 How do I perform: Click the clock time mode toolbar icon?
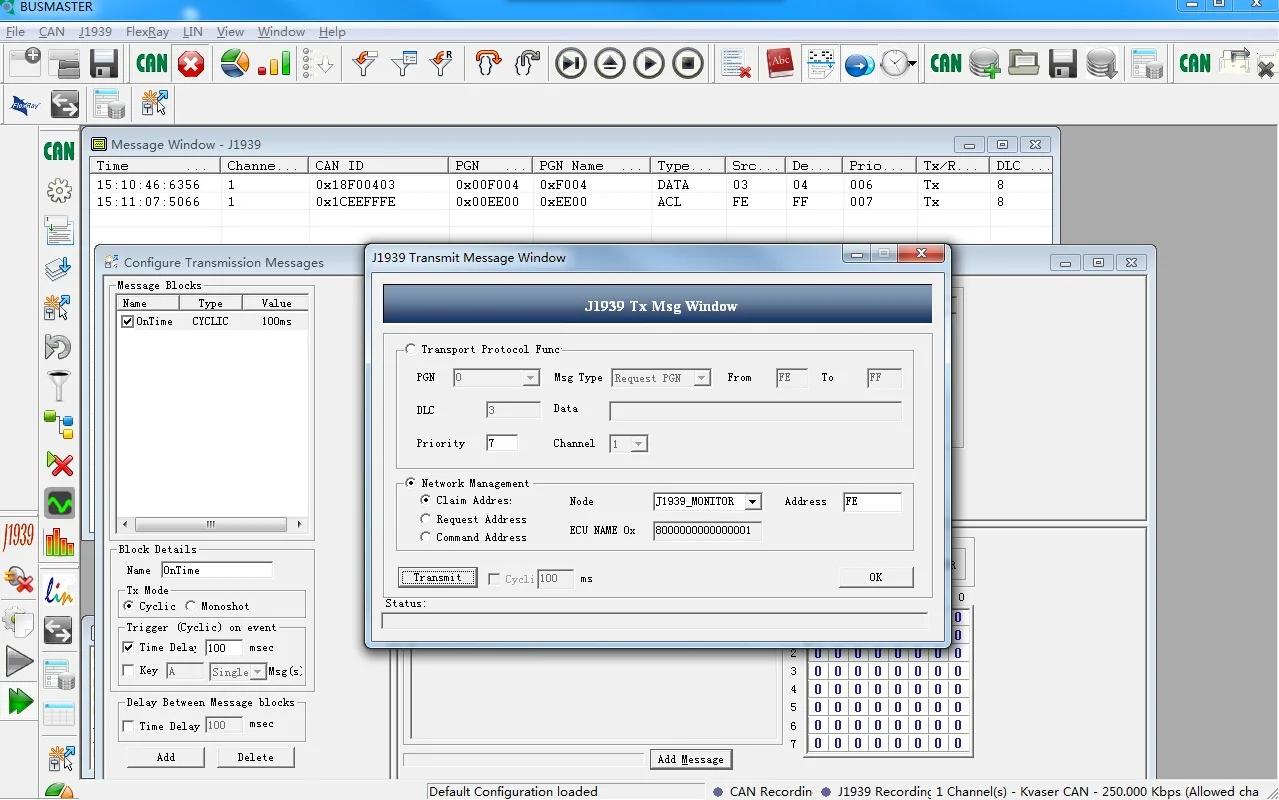(894, 64)
